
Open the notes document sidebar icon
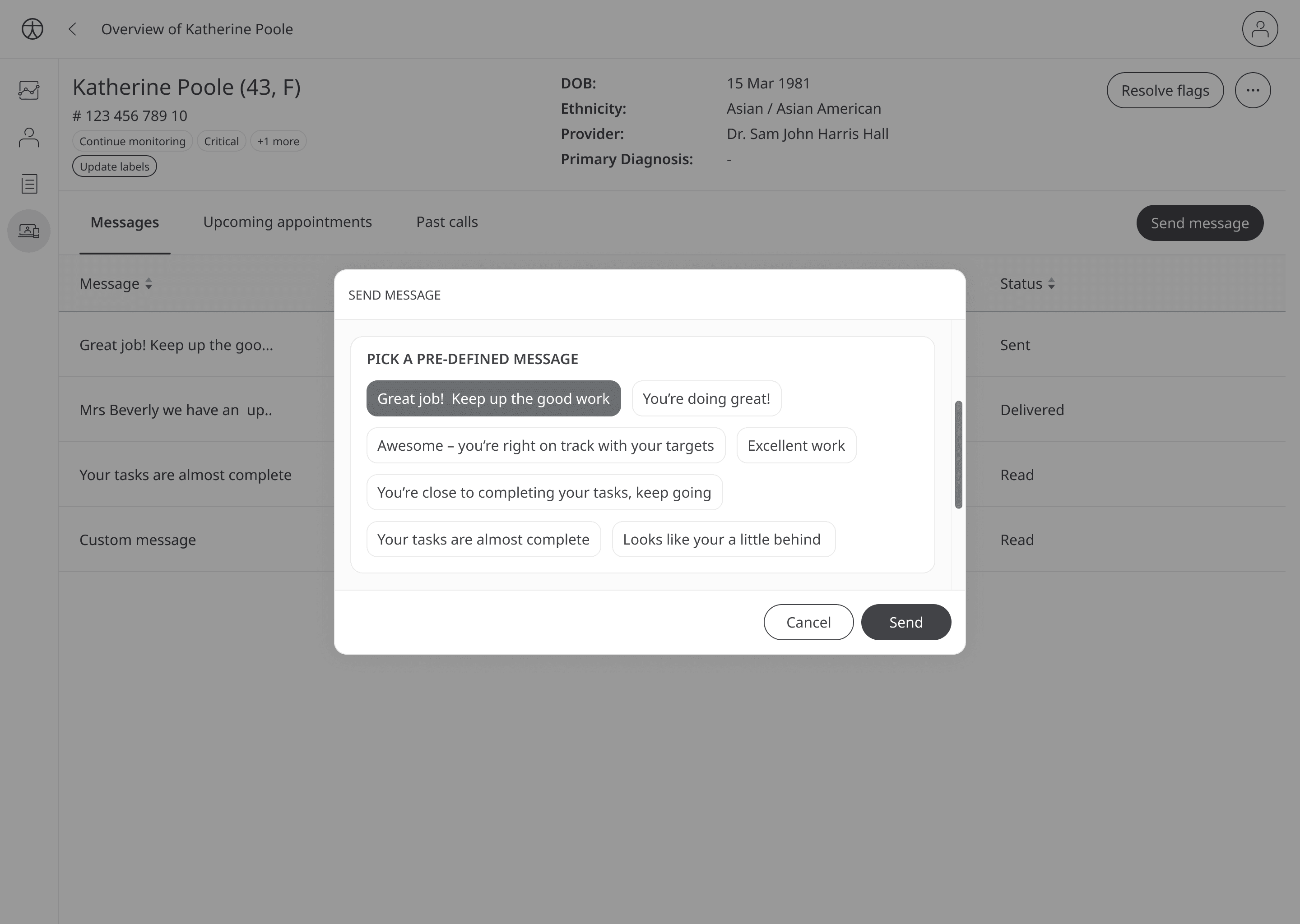pos(29,184)
